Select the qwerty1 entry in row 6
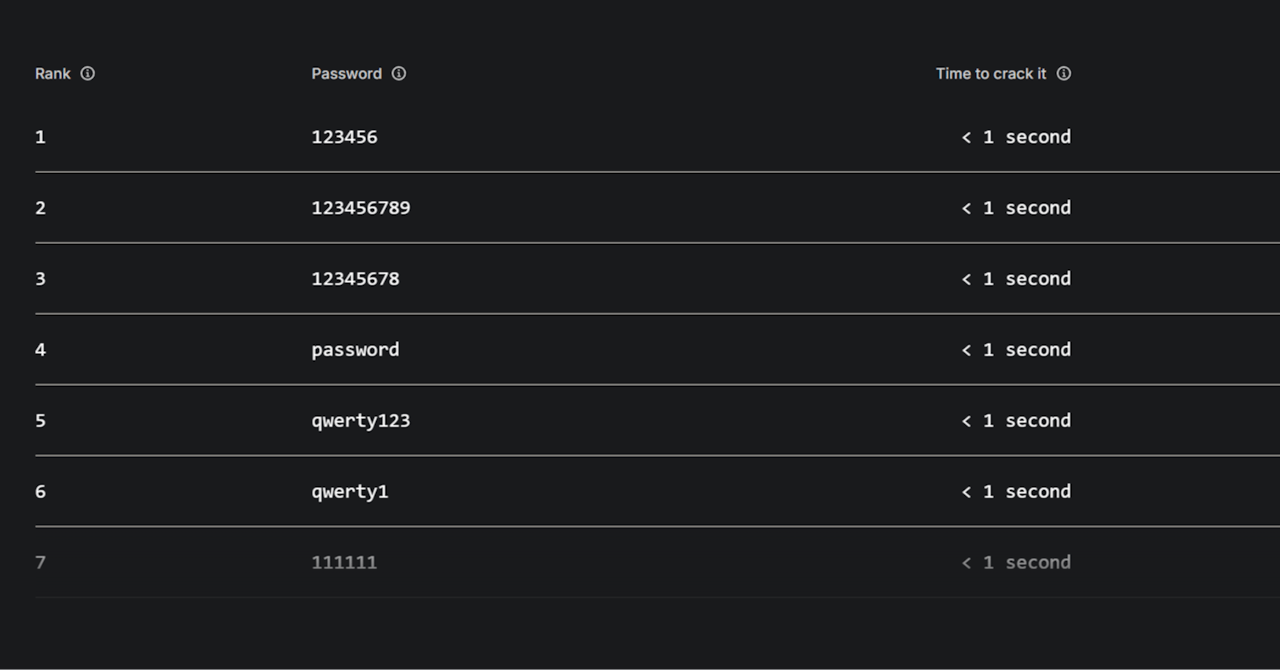Image resolution: width=1280 pixels, height=670 pixels. [x=350, y=492]
